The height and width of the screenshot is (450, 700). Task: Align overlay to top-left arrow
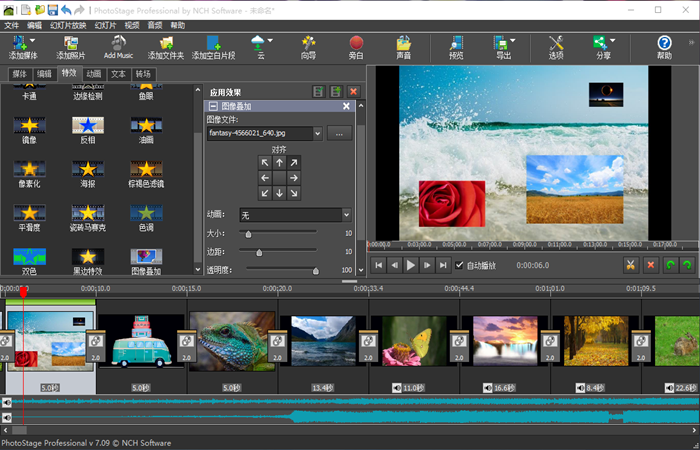click(x=265, y=163)
